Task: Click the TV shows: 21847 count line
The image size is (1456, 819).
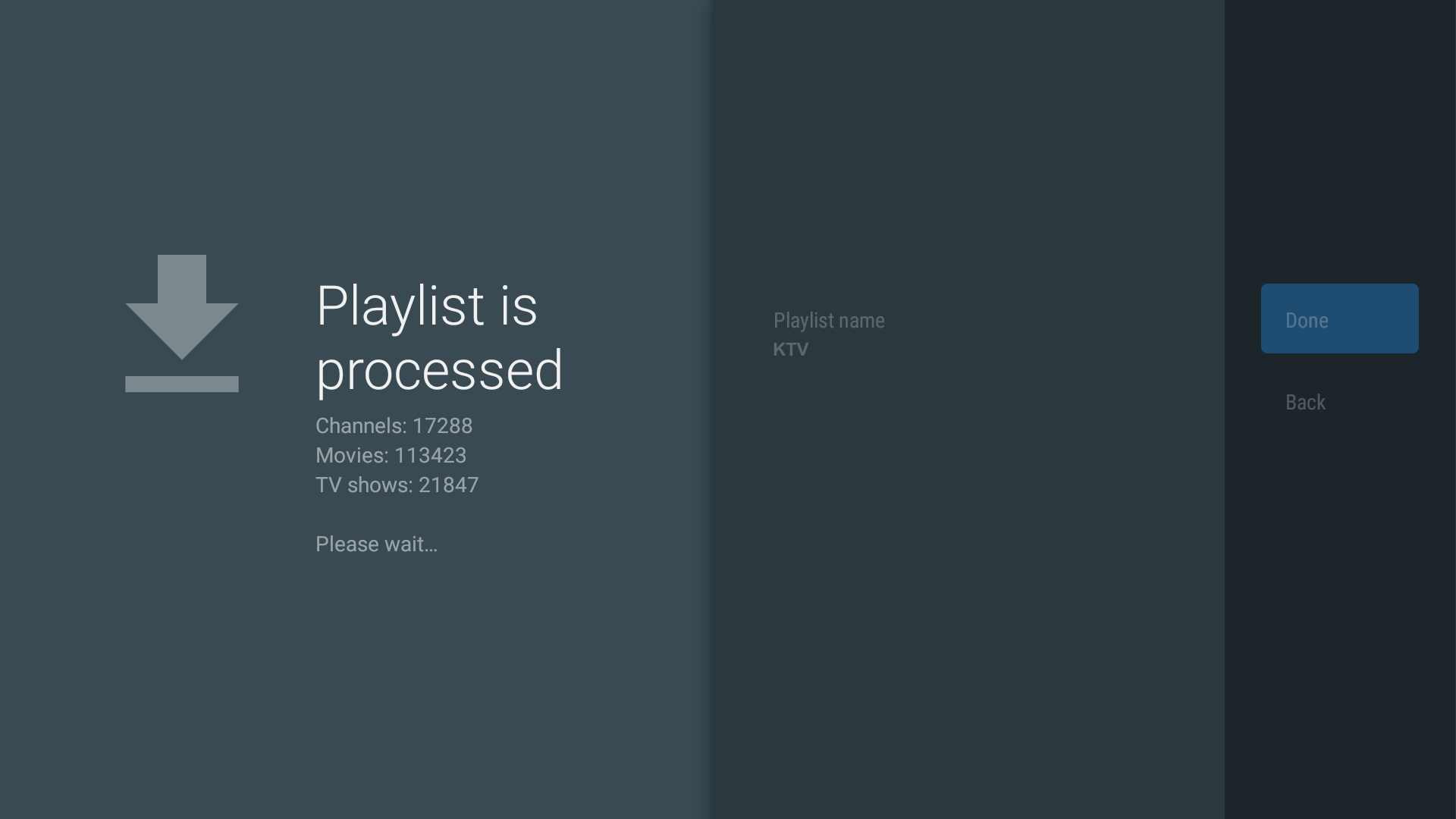Action: [x=397, y=485]
